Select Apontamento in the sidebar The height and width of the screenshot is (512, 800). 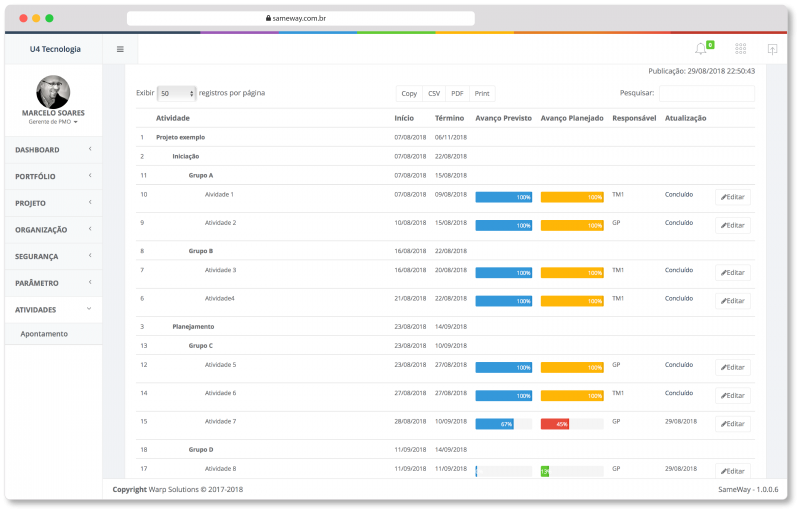(x=44, y=334)
